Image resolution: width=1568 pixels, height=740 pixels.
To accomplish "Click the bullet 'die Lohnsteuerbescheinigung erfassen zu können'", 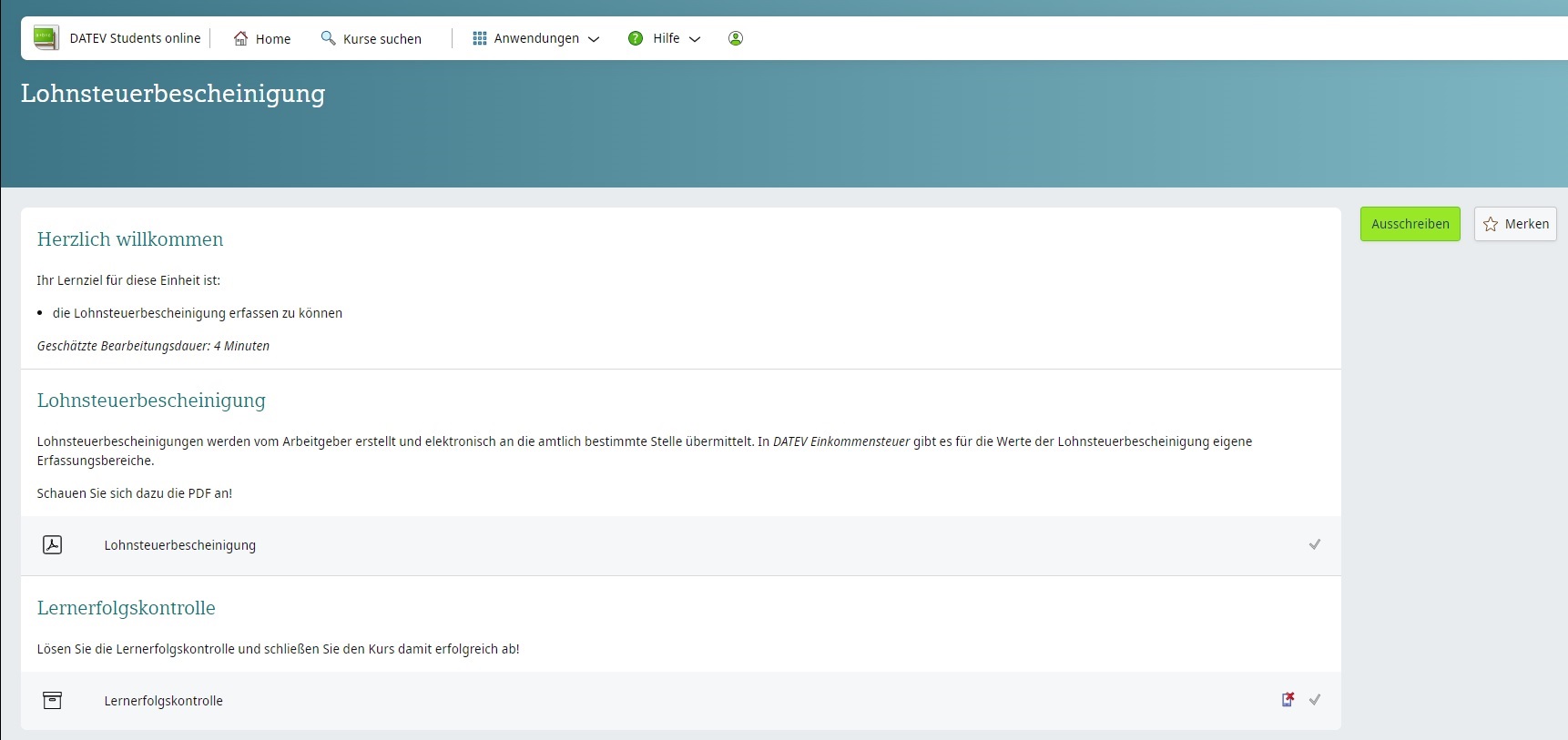I will coord(198,313).
